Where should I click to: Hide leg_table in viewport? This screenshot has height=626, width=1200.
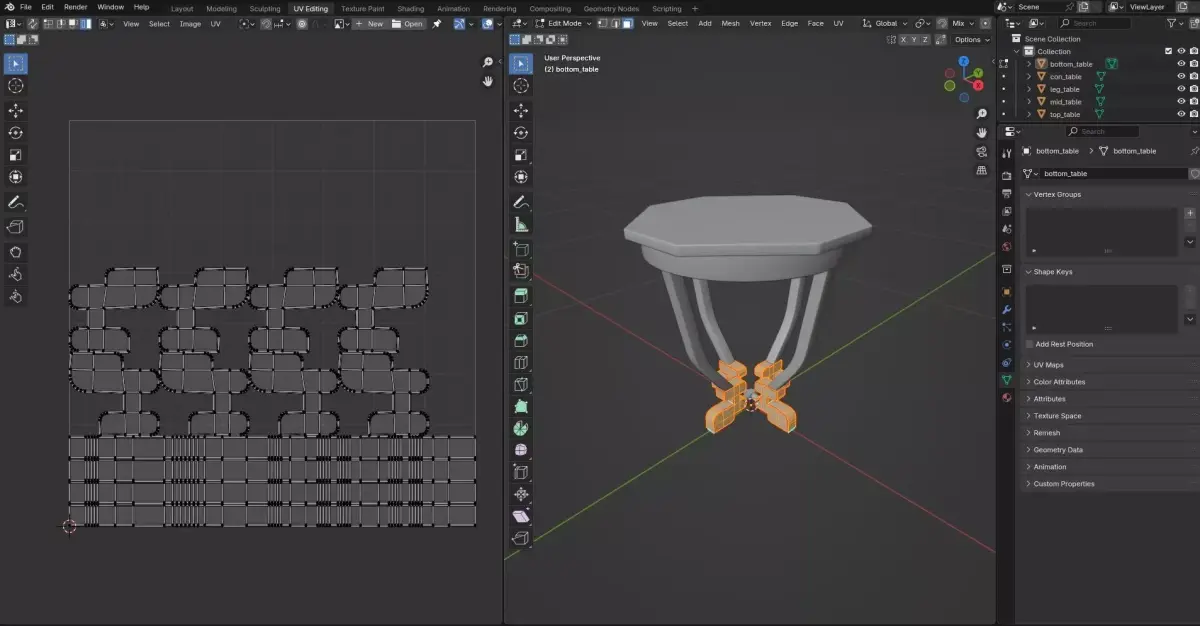(x=1181, y=89)
